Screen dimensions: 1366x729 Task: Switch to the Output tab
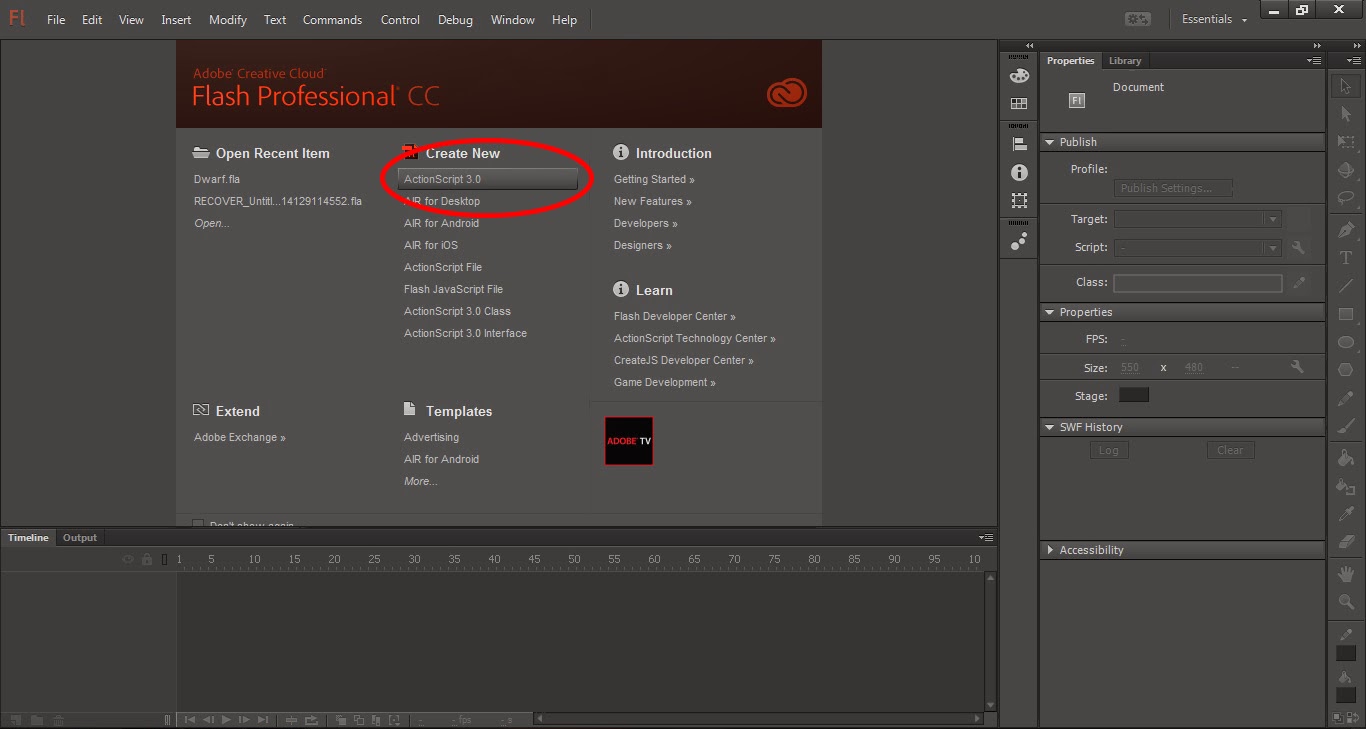click(x=80, y=538)
